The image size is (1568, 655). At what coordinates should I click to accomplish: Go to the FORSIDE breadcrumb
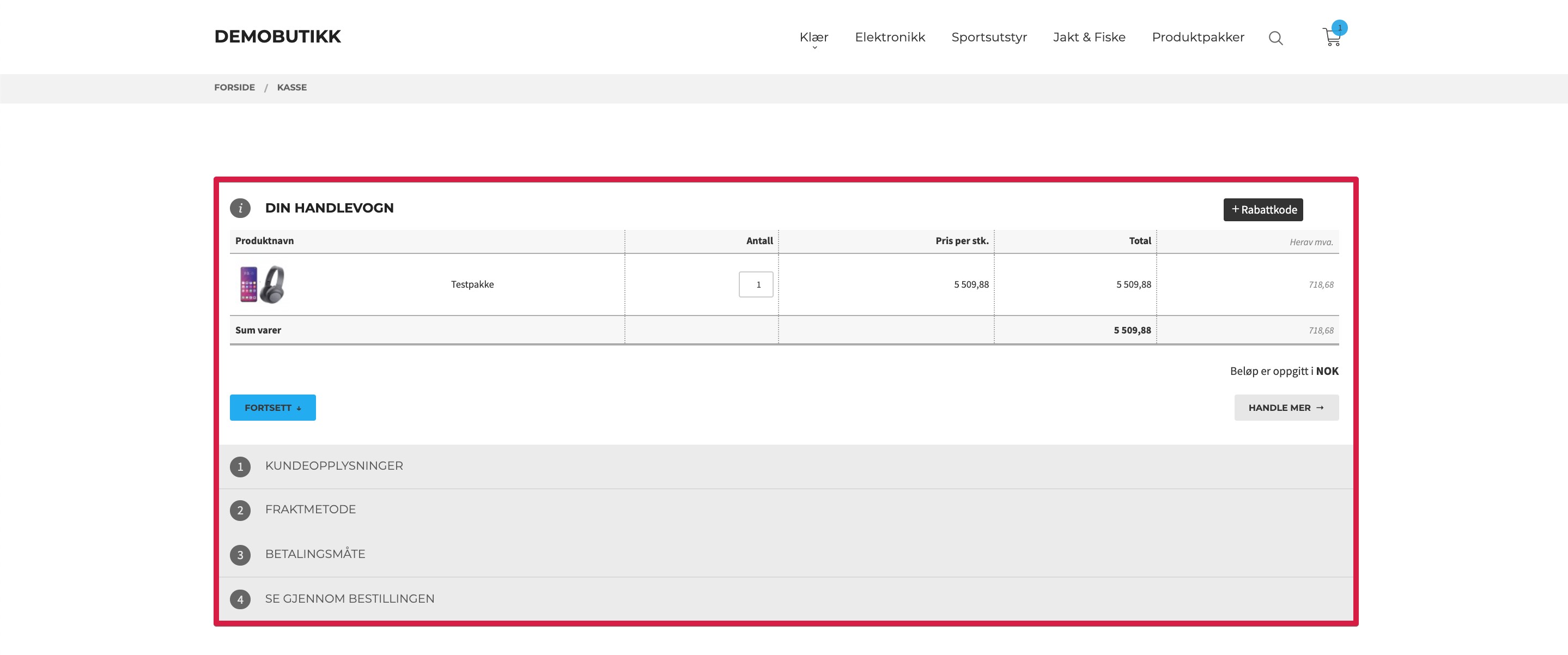click(234, 88)
